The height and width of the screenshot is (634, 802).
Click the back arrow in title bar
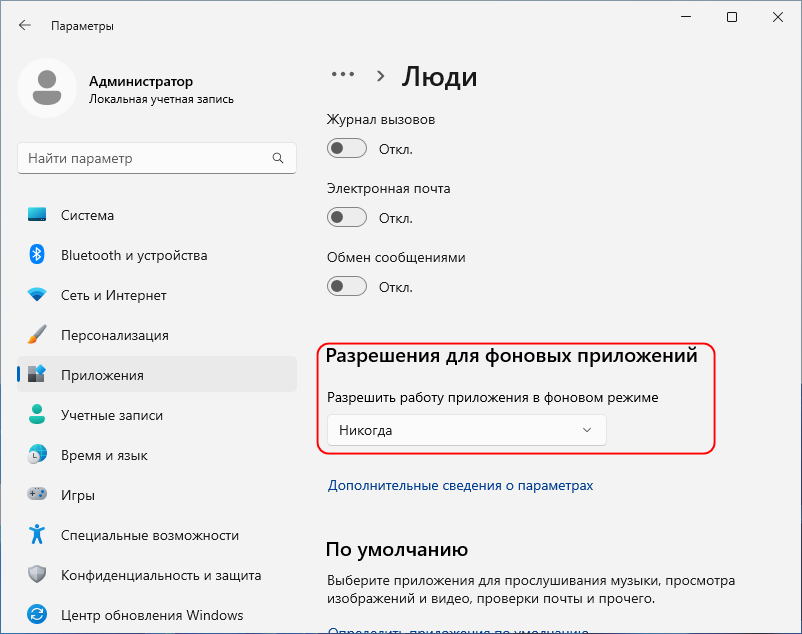point(25,26)
